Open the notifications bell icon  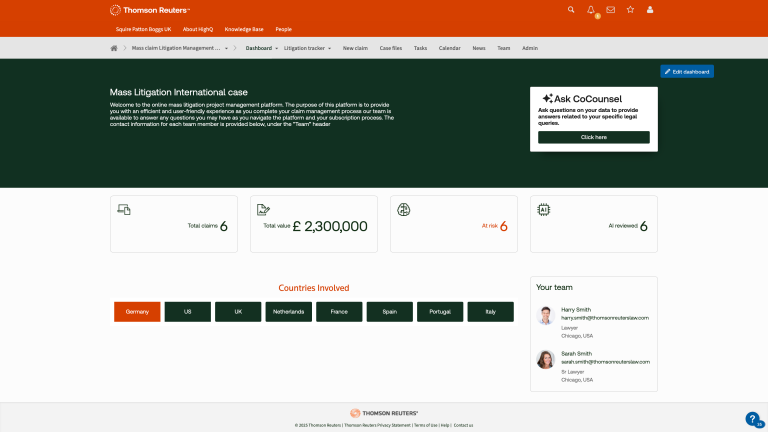pyautogui.click(x=591, y=10)
